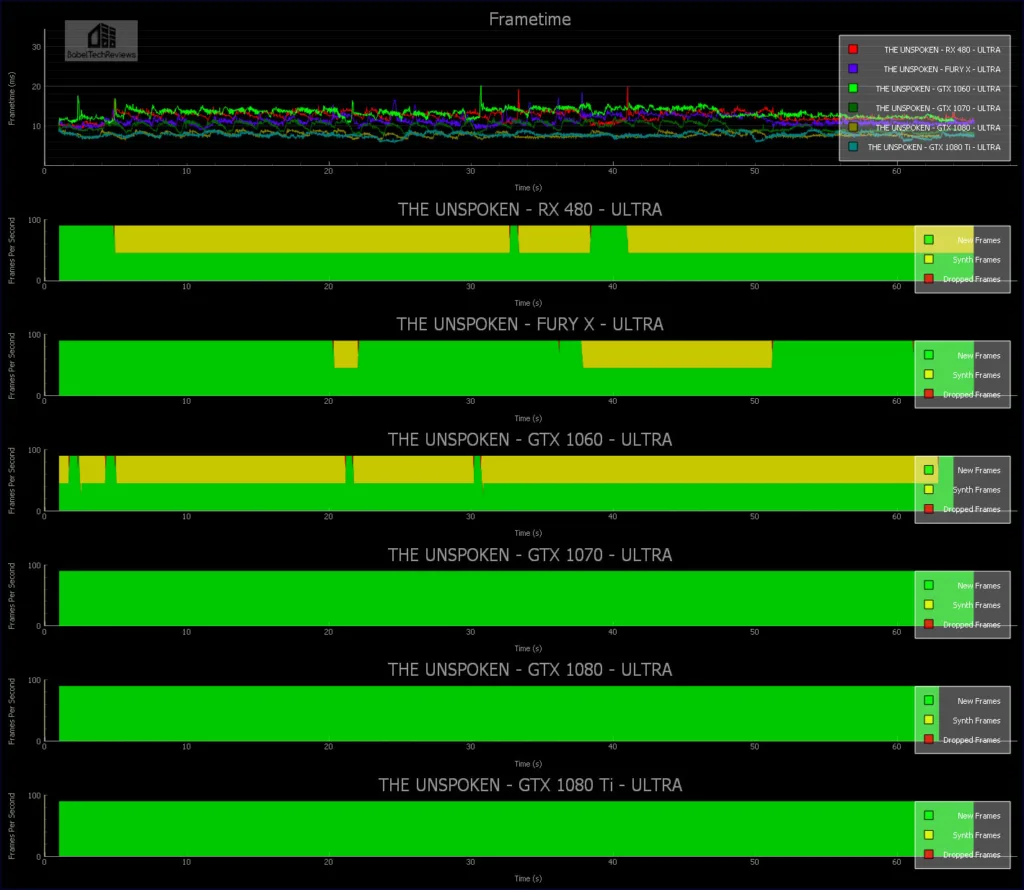Click the 'THE UNSPOKEN - FURY X - ULTRA' chart heading
This screenshot has width=1024, height=890.
529,325
